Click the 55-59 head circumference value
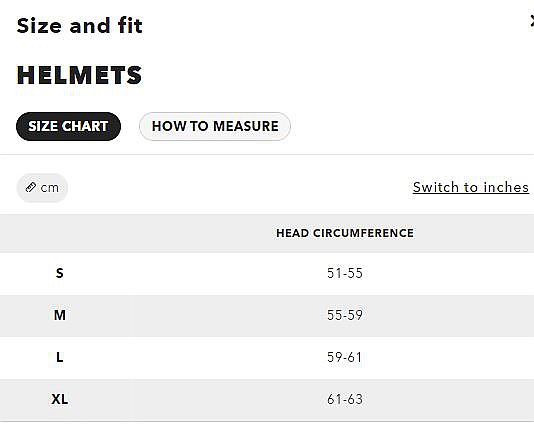 coord(345,315)
